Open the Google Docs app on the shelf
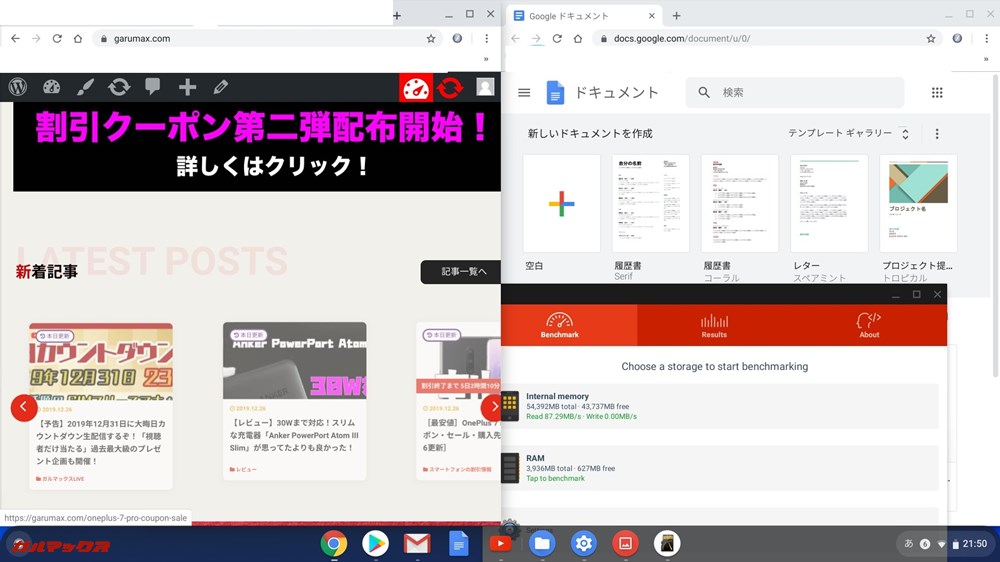Viewport: 1000px width, 562px height. coord(459,544)
